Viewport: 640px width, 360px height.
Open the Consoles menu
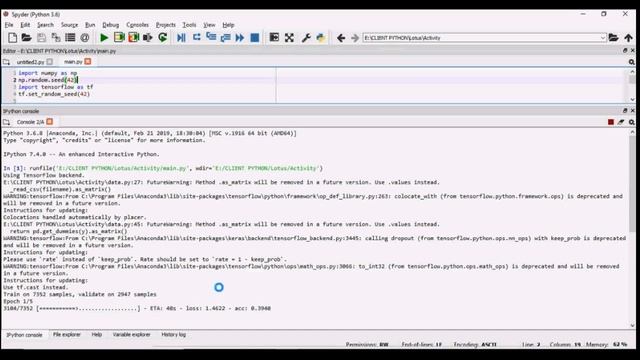click(x=137, y=25)
